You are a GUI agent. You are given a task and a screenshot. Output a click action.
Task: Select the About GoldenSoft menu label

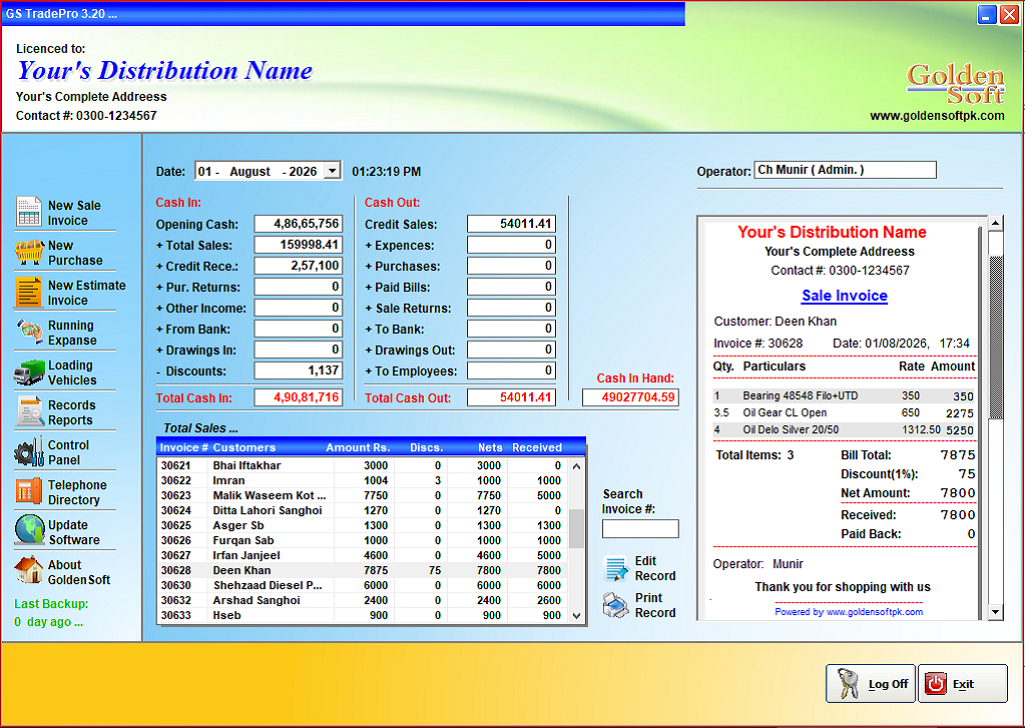[x=78, y=572]
